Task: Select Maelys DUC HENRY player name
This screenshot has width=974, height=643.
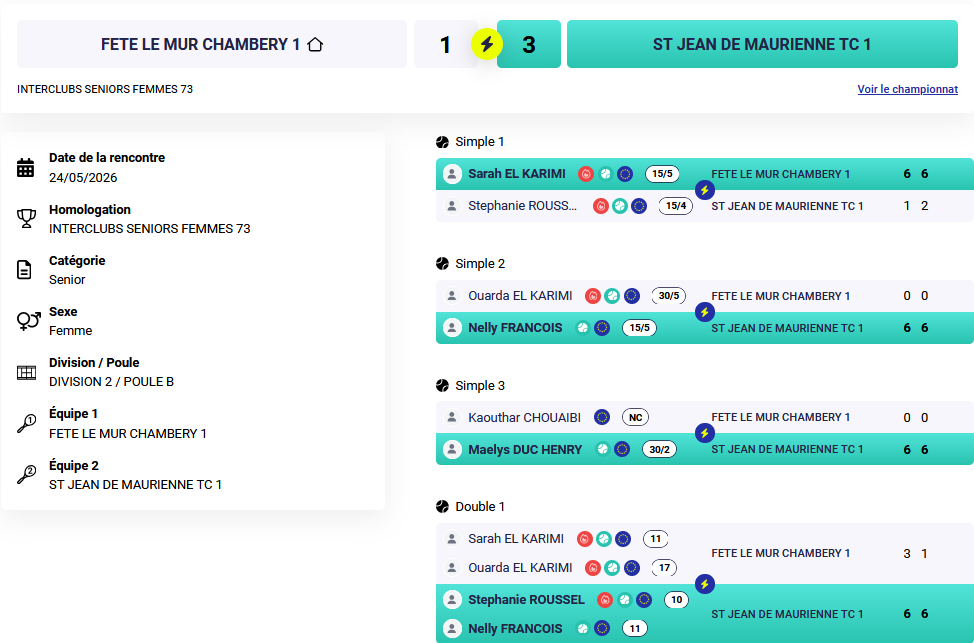Action: [525, 449]
